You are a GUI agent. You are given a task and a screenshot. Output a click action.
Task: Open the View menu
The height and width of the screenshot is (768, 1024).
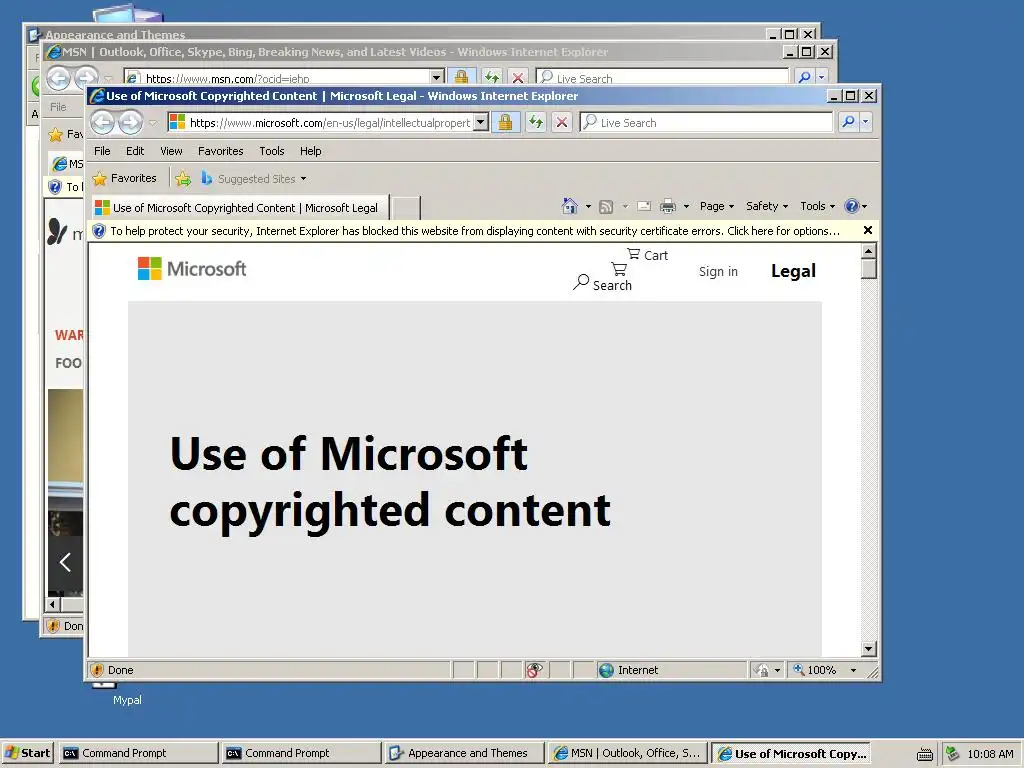pyautogui.click(x=171, y=151)
